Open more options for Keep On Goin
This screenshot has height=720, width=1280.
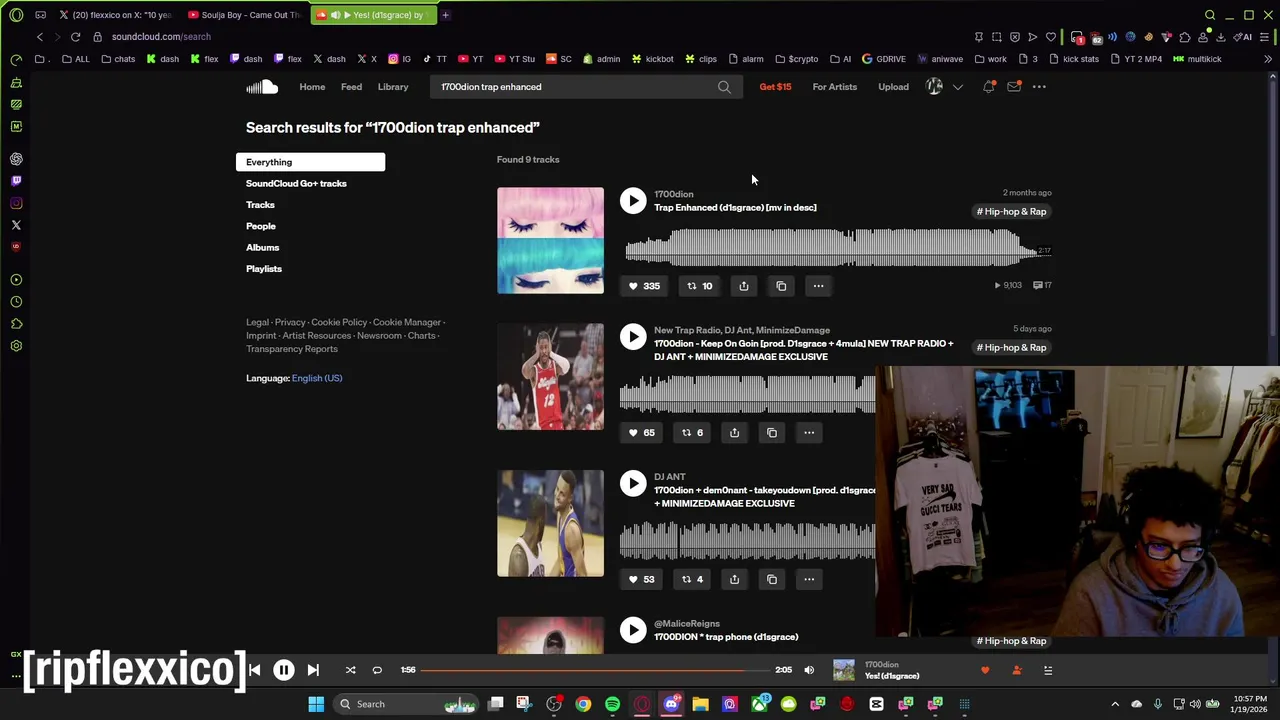click(x=809, y=433)
